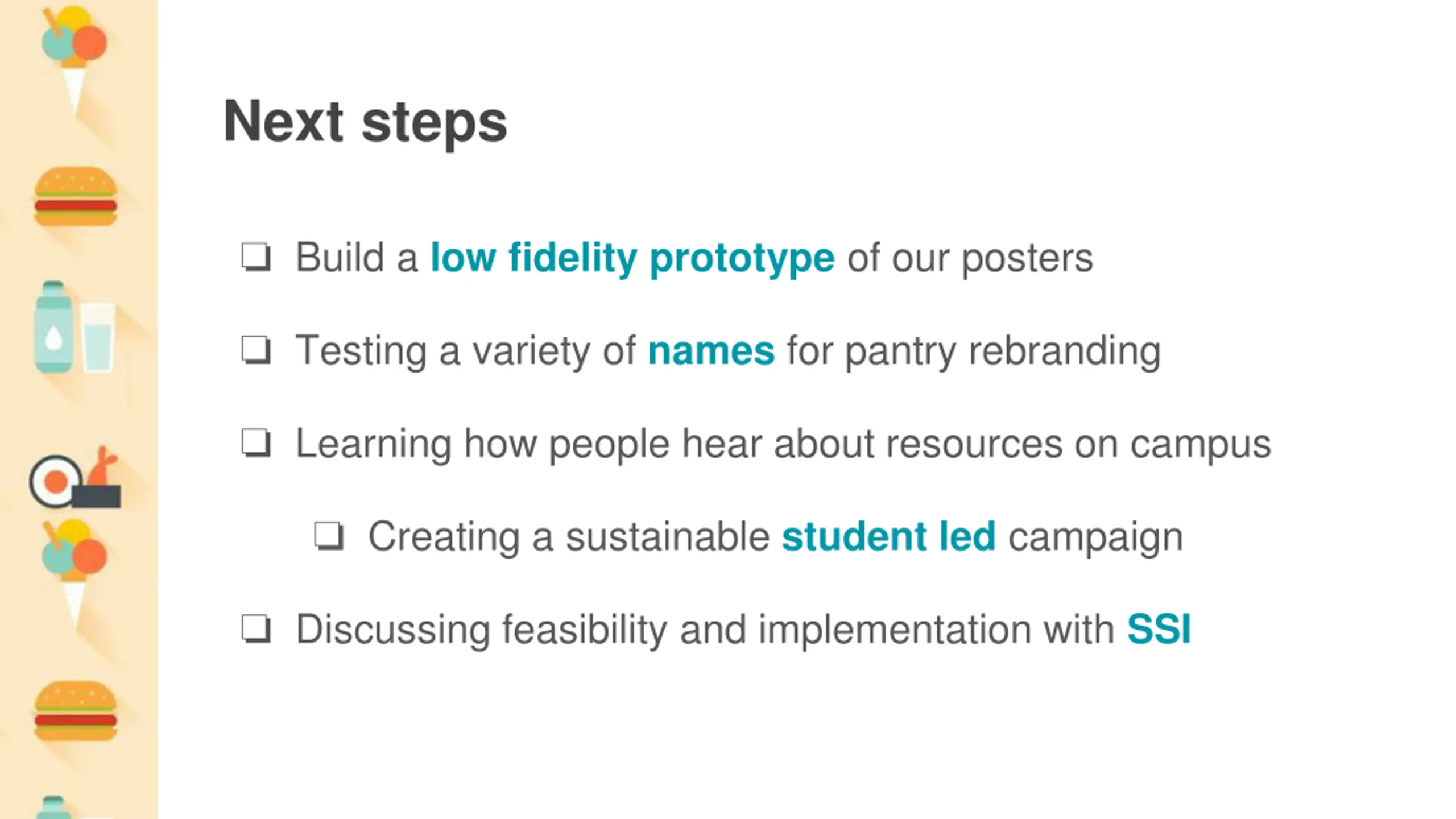Click the highlighted word 'names'
Image resolution: width=1456 pixels, height=819 pixels.
click(x=711, y=351)
